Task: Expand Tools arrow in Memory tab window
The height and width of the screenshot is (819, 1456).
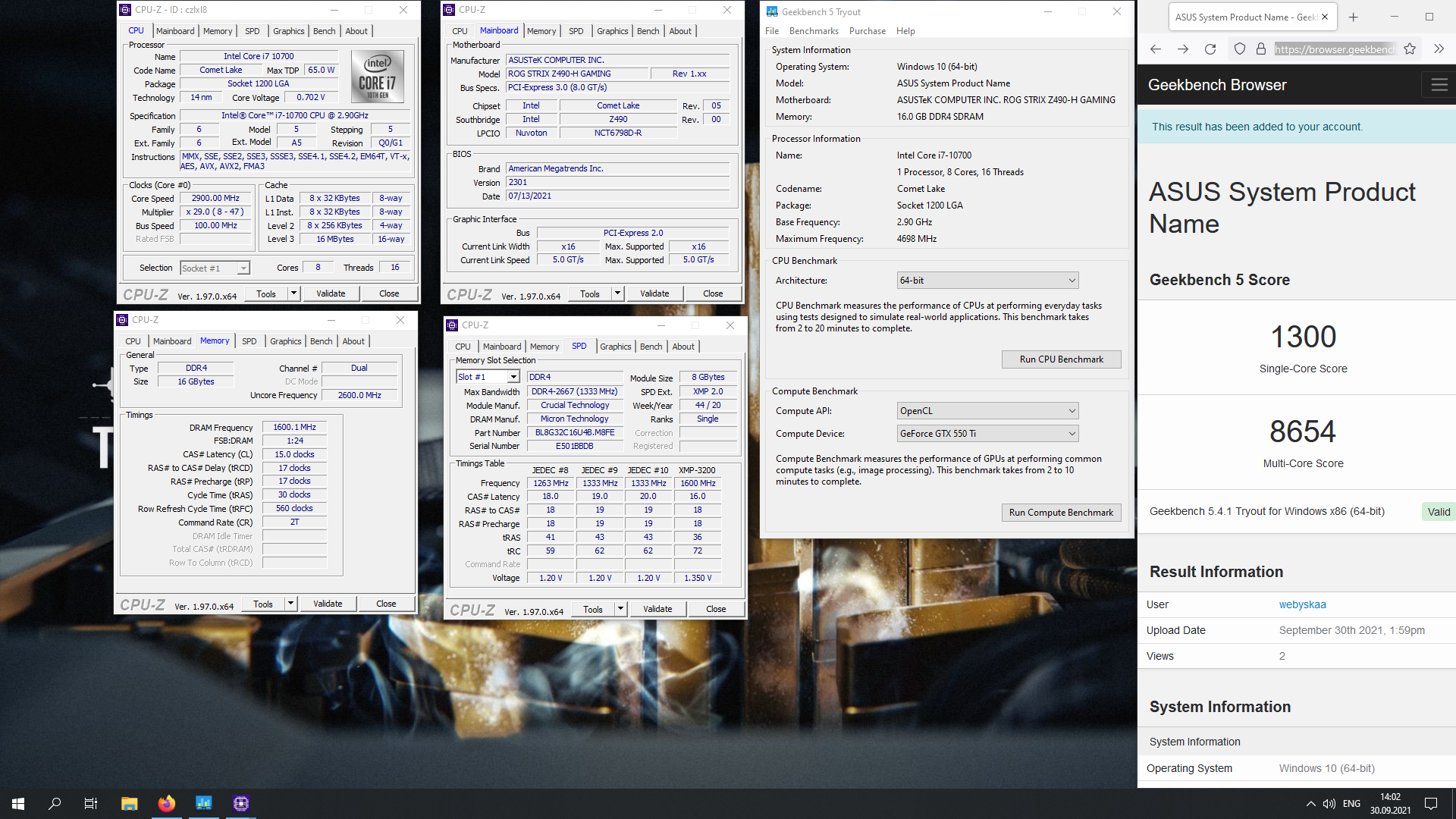Action: tap(291, 604)
